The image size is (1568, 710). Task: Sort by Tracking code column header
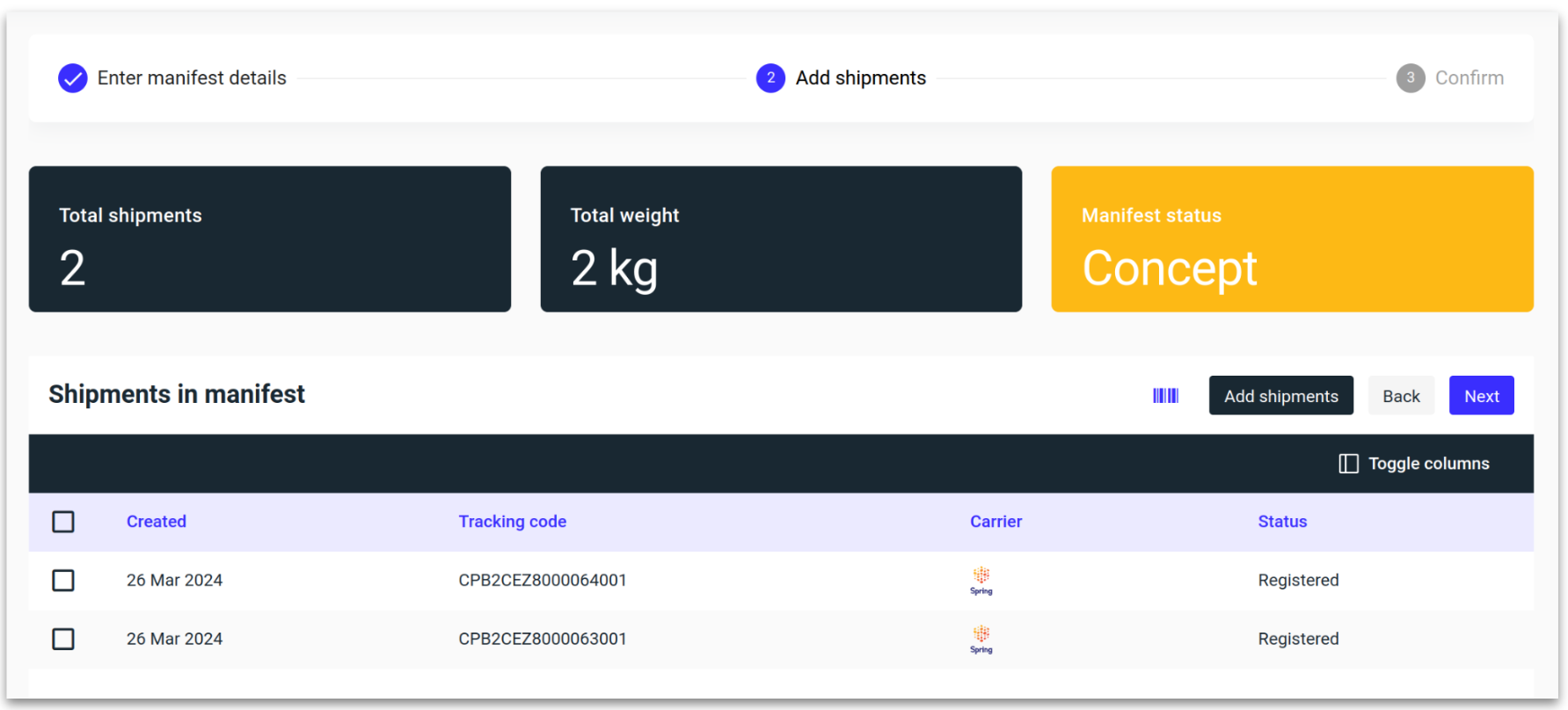(x=512, y=522)
